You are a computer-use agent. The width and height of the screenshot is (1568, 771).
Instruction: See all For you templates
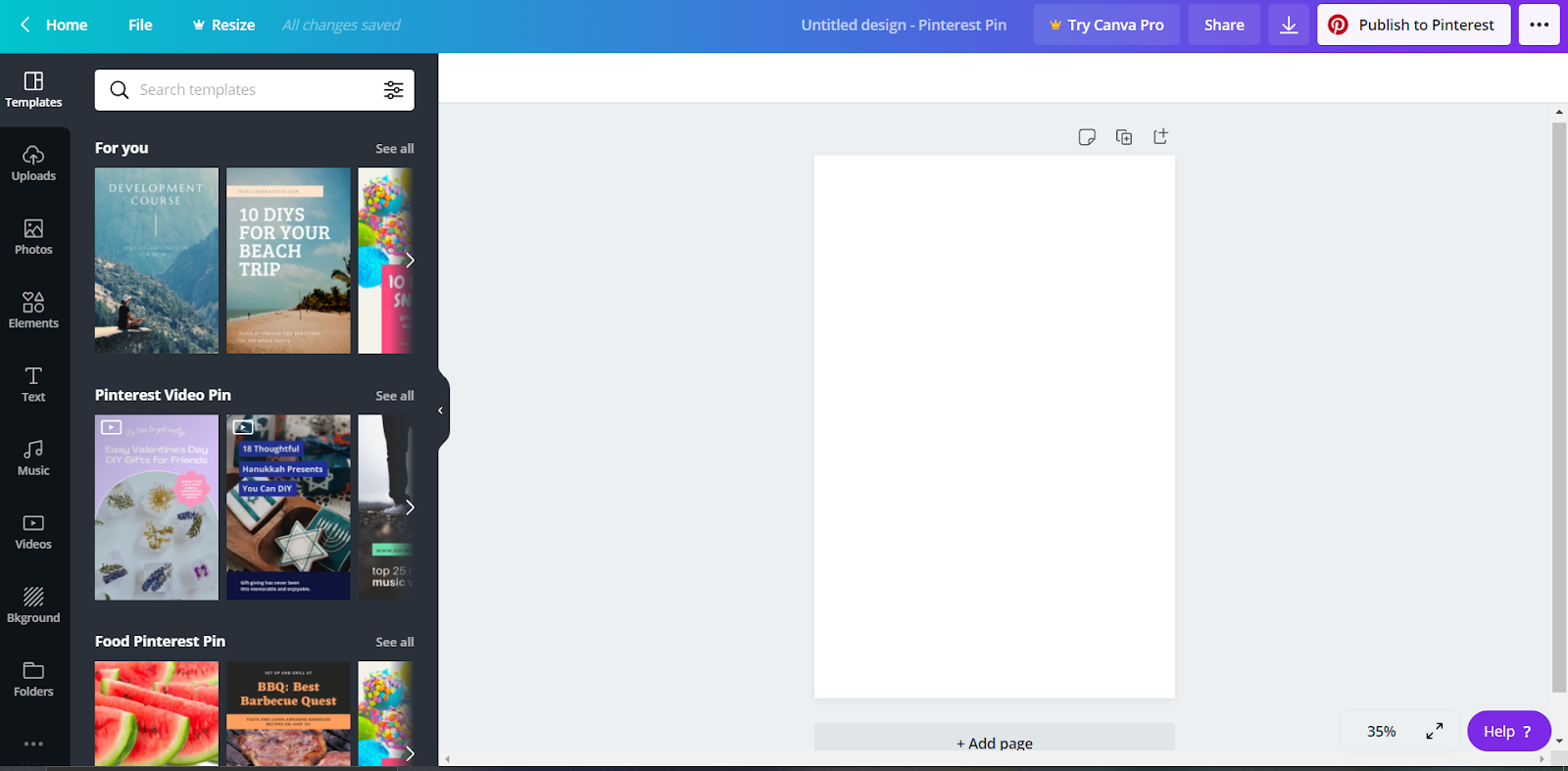[x=395, y=149]
